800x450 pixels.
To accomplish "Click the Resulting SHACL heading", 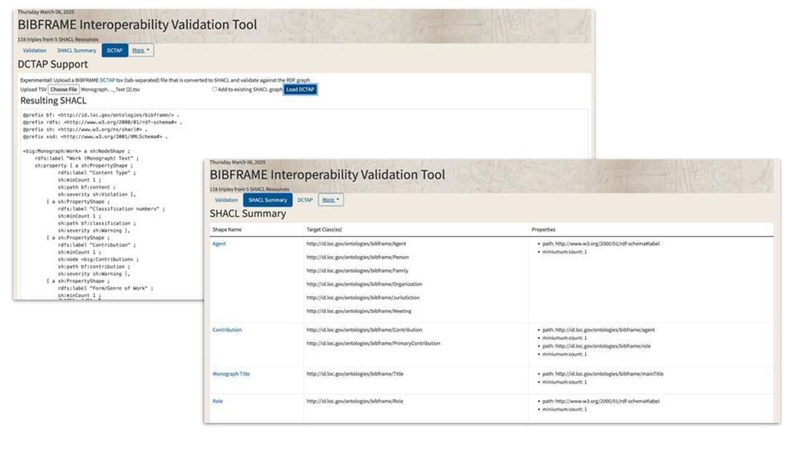I will click(x=53, y=101).
